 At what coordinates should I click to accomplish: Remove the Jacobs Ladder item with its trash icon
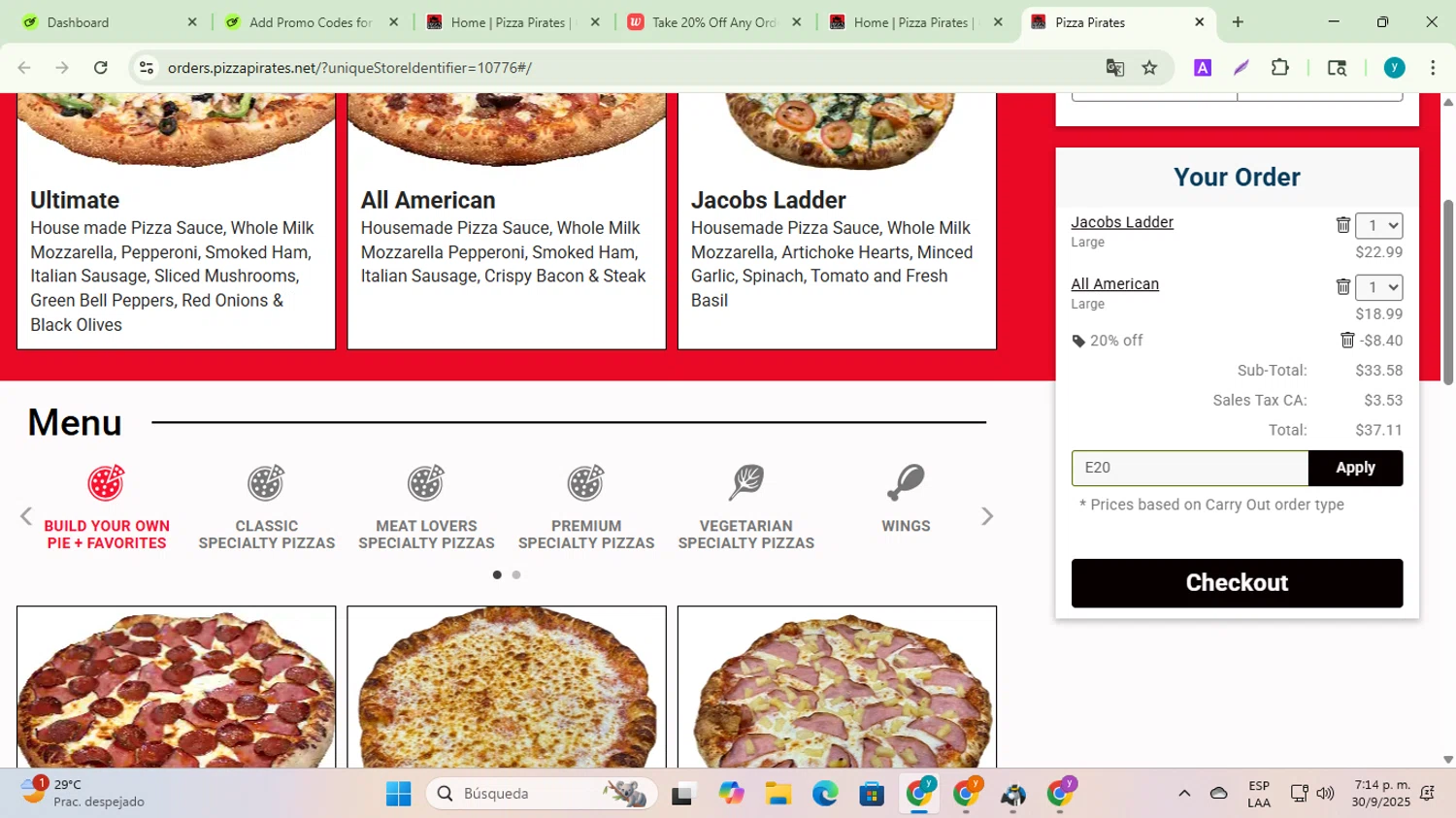coord(1343,225)
